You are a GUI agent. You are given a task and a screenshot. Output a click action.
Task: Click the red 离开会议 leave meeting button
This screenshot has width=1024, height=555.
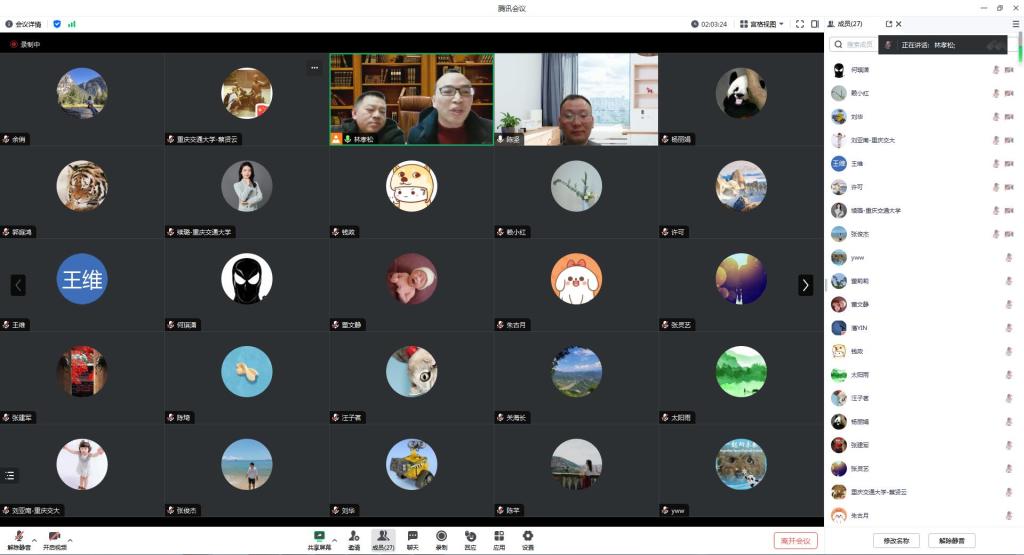[795, 541]
